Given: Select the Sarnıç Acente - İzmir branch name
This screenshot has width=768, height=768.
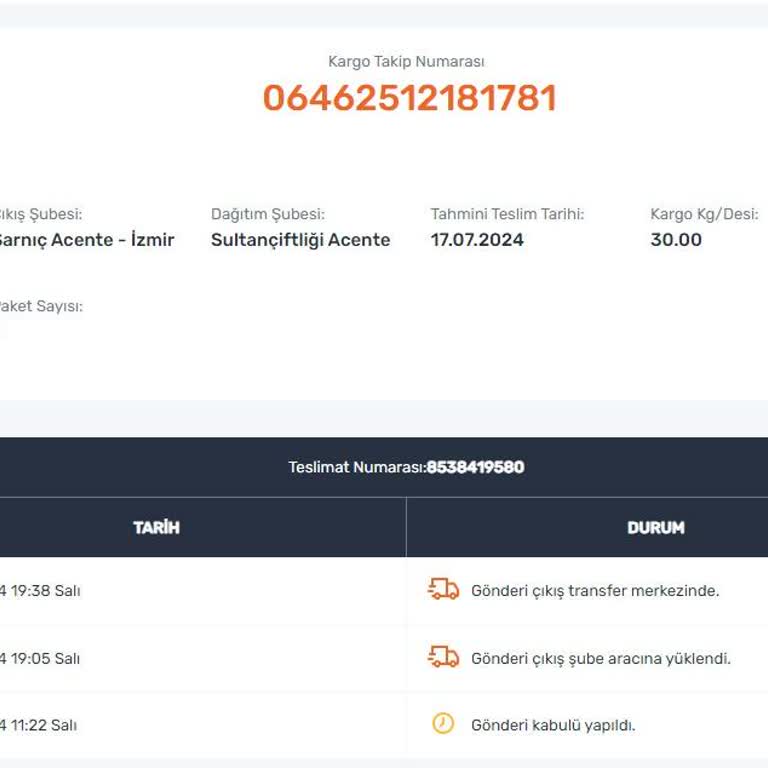Looking at the screenshot, I should [85, 240].
